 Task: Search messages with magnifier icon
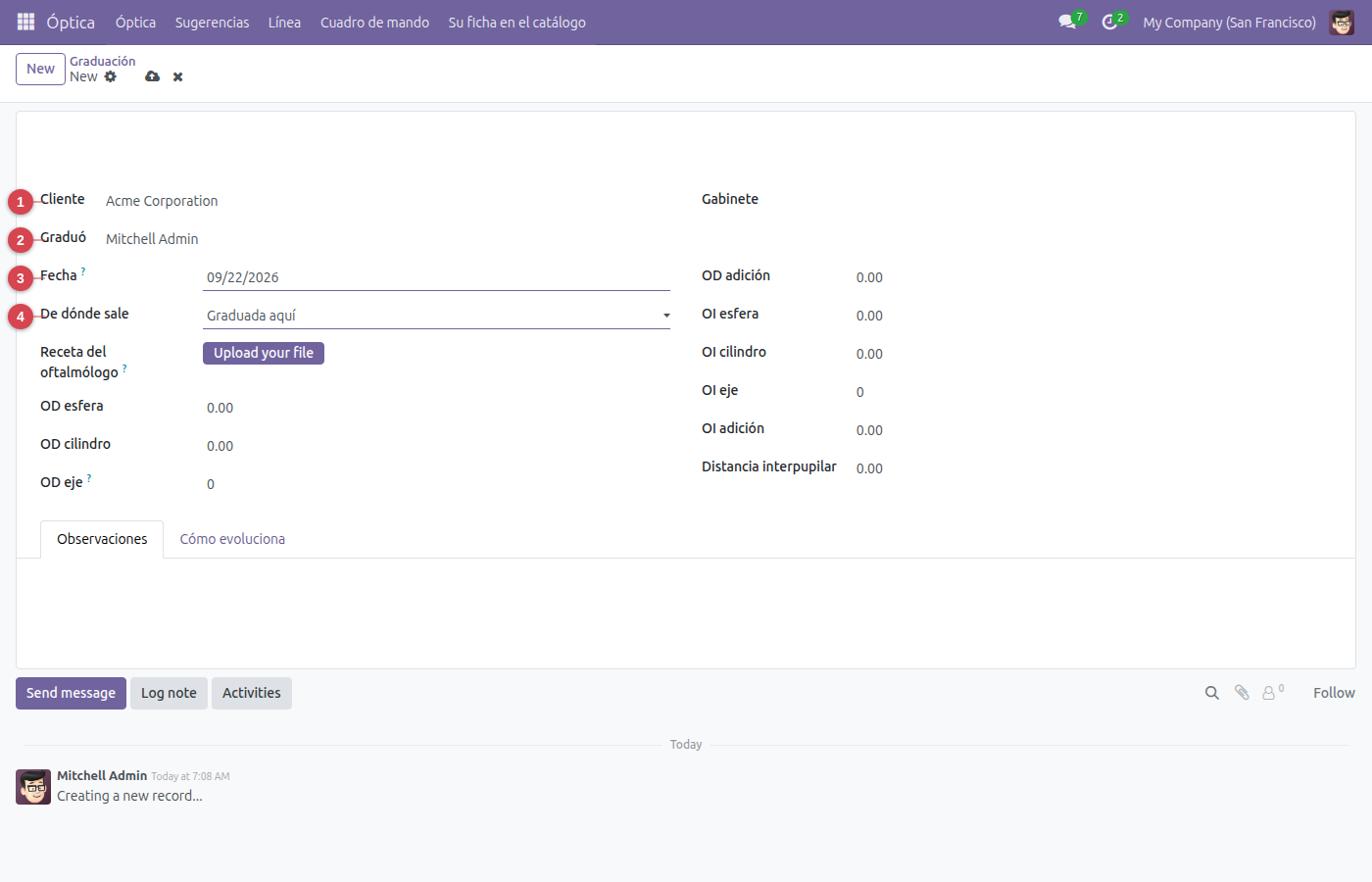(1212, 693)
